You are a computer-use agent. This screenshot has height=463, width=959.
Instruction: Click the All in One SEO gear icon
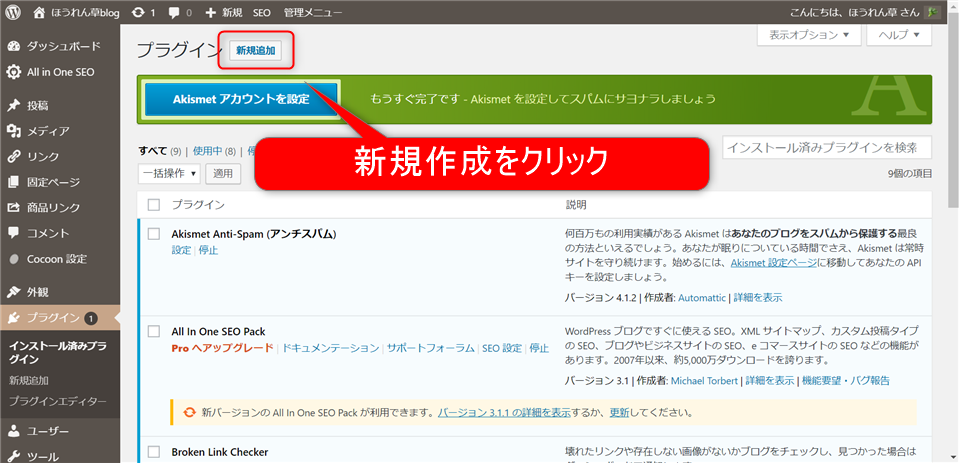pyautogui.click(x=13, y=72)
